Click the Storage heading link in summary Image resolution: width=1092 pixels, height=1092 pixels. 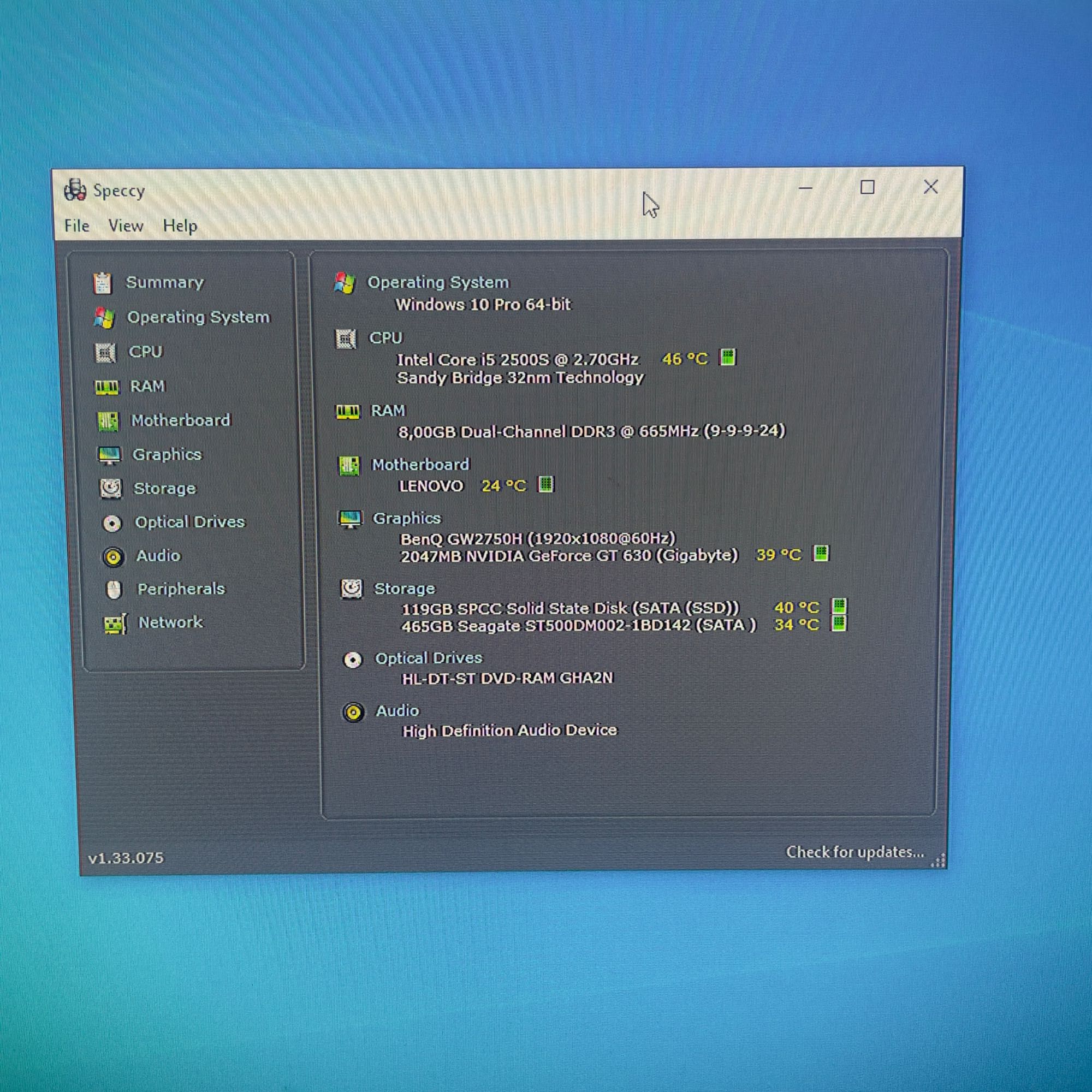405,589
